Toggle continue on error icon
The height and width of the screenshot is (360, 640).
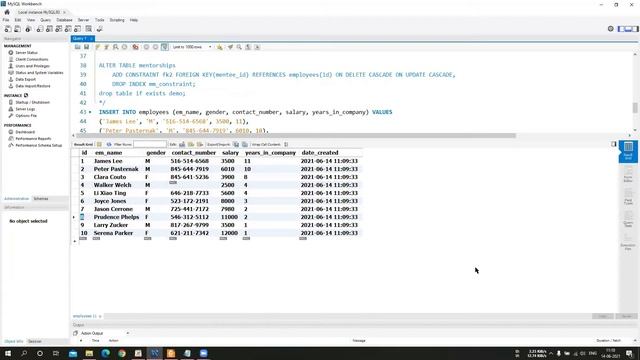click(135, 47)
